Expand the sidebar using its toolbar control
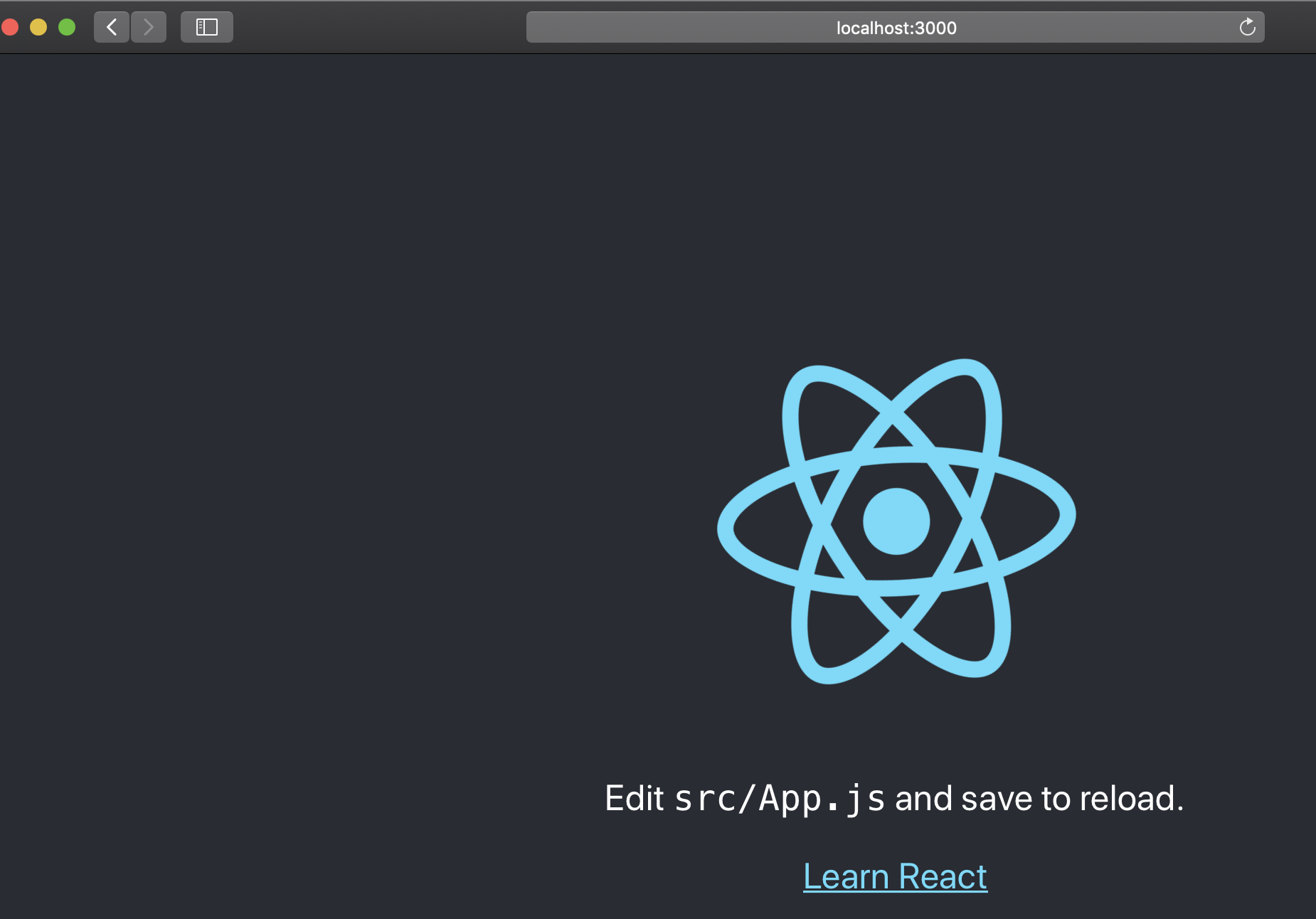The image size is (1316, 919). click(x=206, y=26)
